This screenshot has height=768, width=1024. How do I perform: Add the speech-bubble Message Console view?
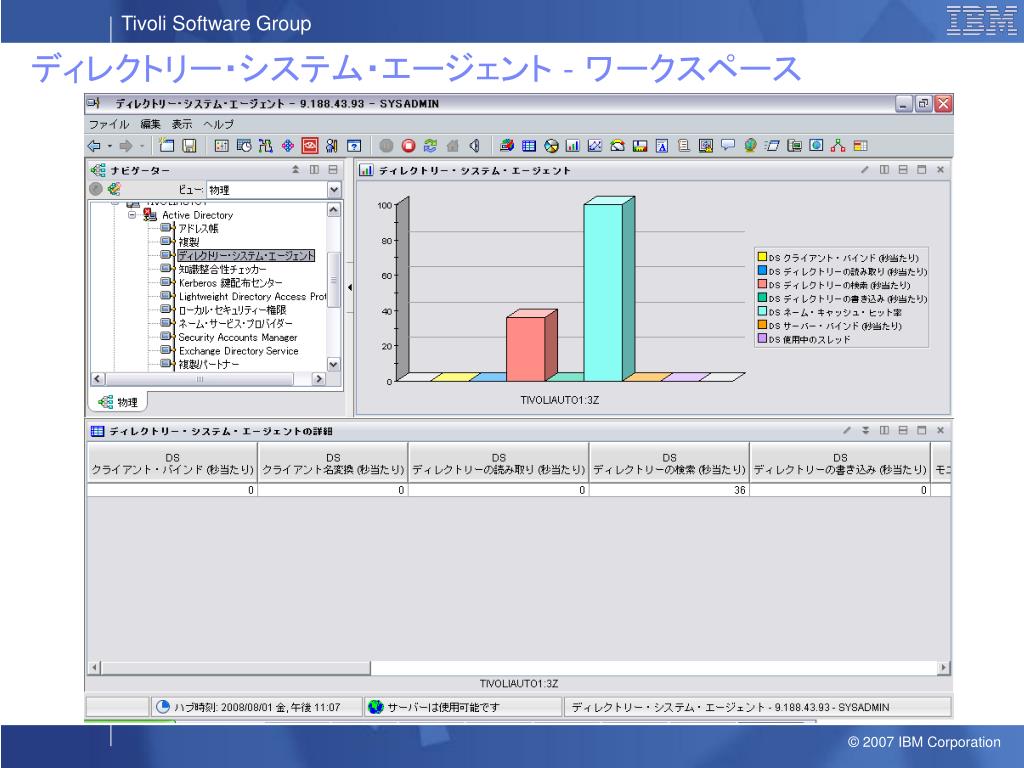(728, 146)
